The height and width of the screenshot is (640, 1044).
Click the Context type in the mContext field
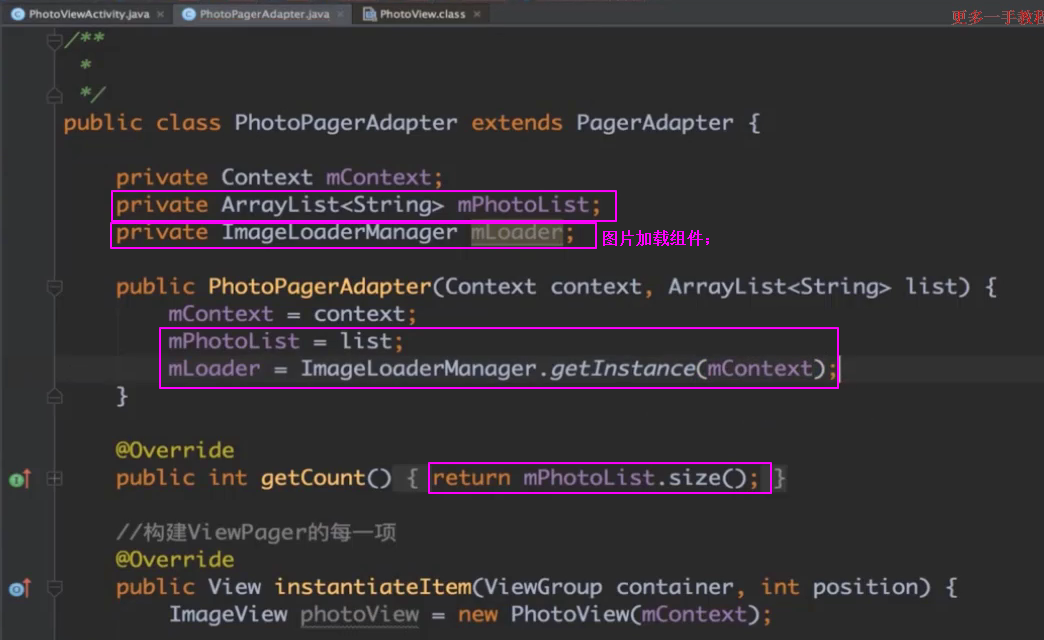tap(266, 177)
